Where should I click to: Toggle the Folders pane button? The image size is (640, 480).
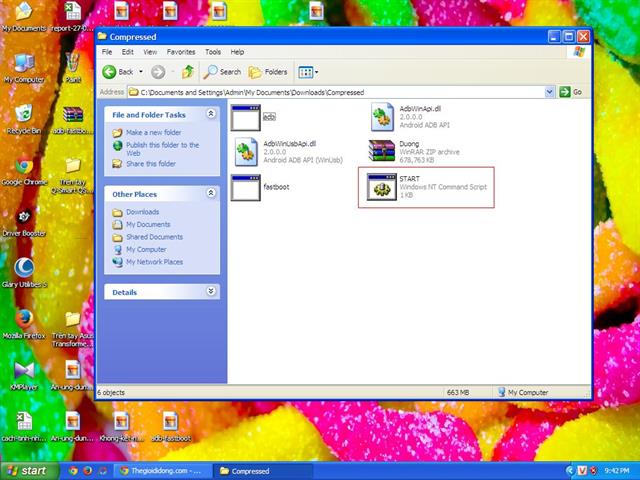268,72
